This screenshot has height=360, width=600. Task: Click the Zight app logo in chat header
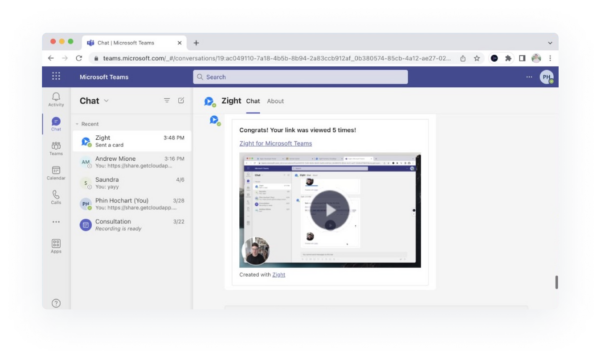(x=209, y=101)
